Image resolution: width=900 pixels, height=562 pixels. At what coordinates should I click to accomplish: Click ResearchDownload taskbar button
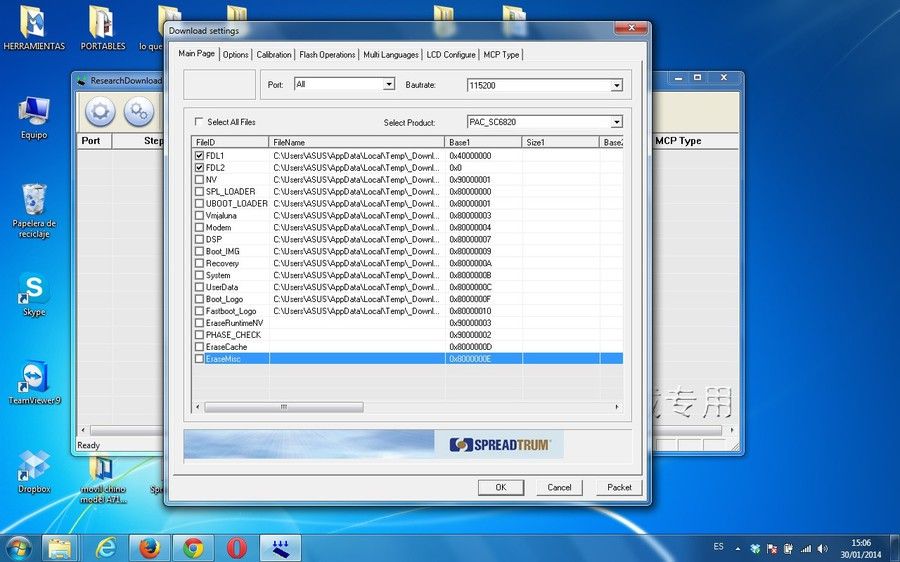(x=280, y=548)
